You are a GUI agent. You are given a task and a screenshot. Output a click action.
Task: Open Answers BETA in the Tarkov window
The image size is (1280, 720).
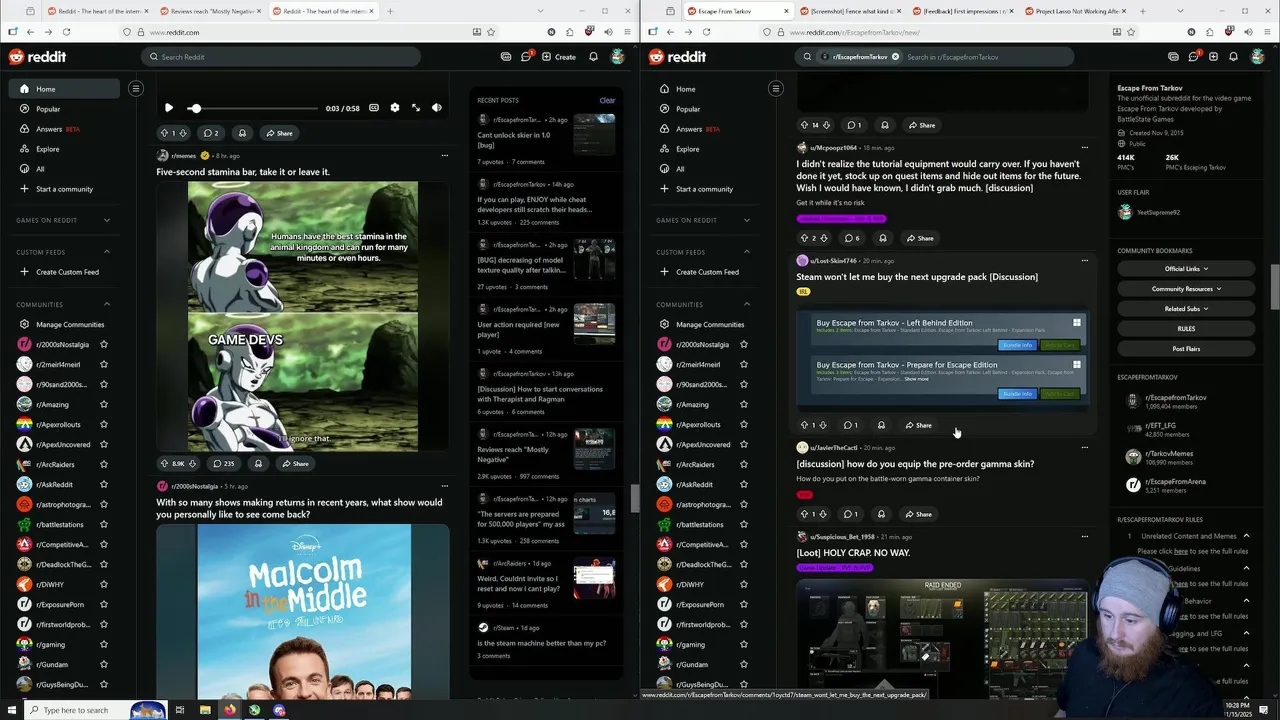coord(704,129)
